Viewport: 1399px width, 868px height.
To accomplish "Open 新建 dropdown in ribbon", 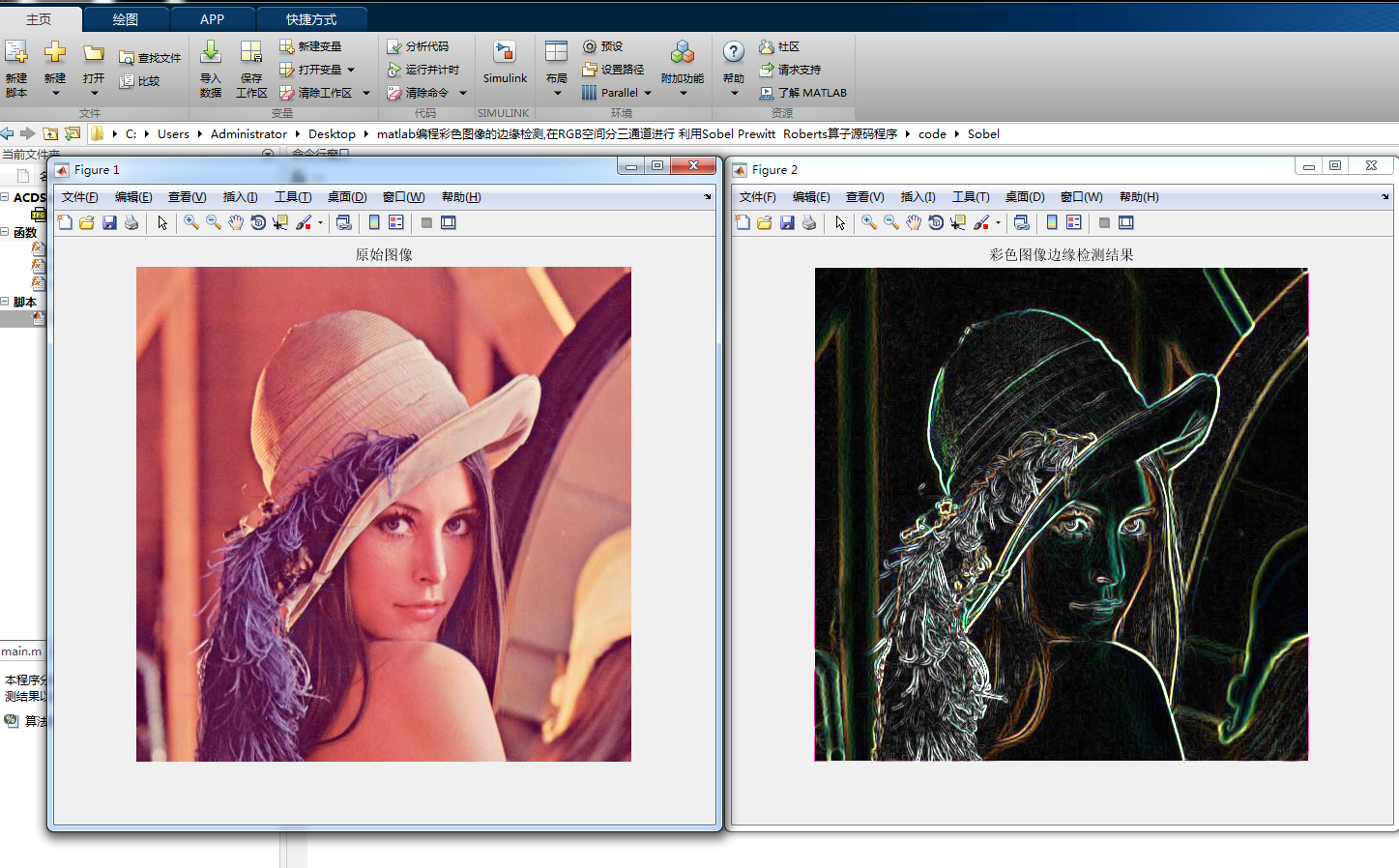I will [x=55, y=69].
